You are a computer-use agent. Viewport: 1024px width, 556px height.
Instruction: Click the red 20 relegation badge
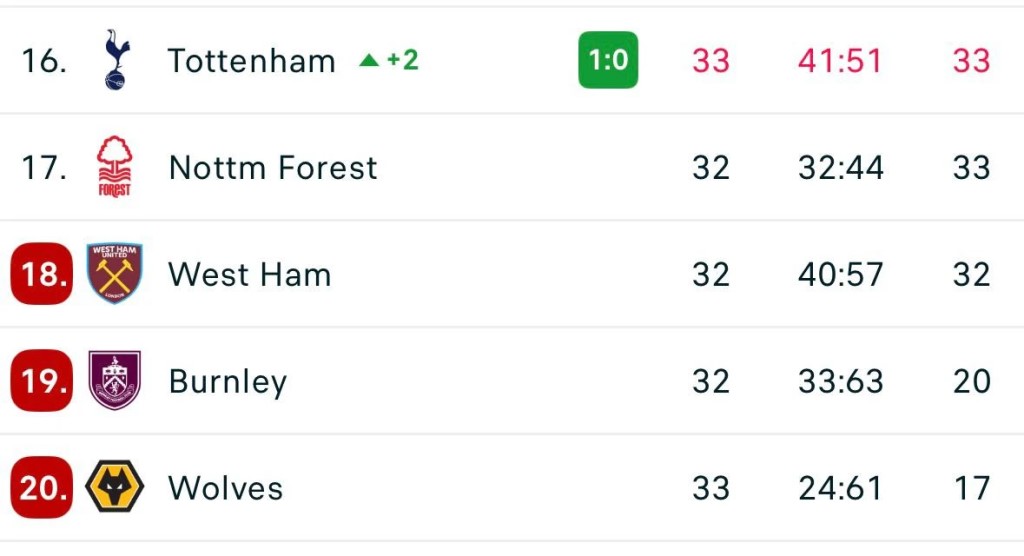pyautogui.click(x=42, y=488)
